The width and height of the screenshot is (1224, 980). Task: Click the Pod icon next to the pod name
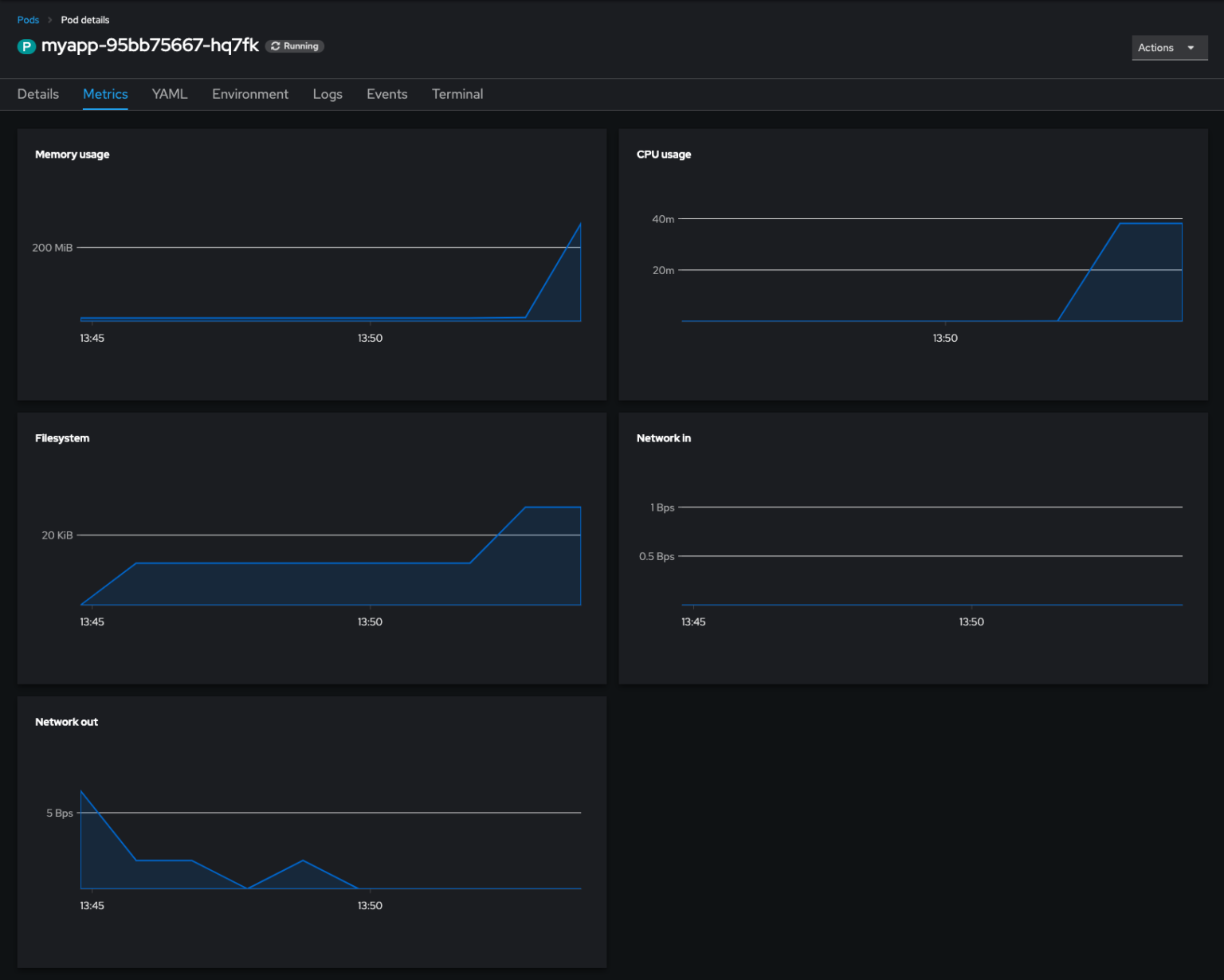point(26,46)
